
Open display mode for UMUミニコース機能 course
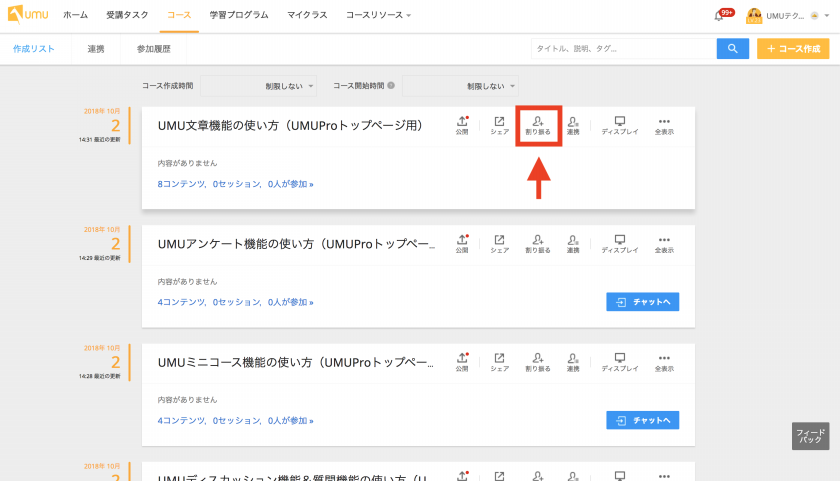click(620, 362)
